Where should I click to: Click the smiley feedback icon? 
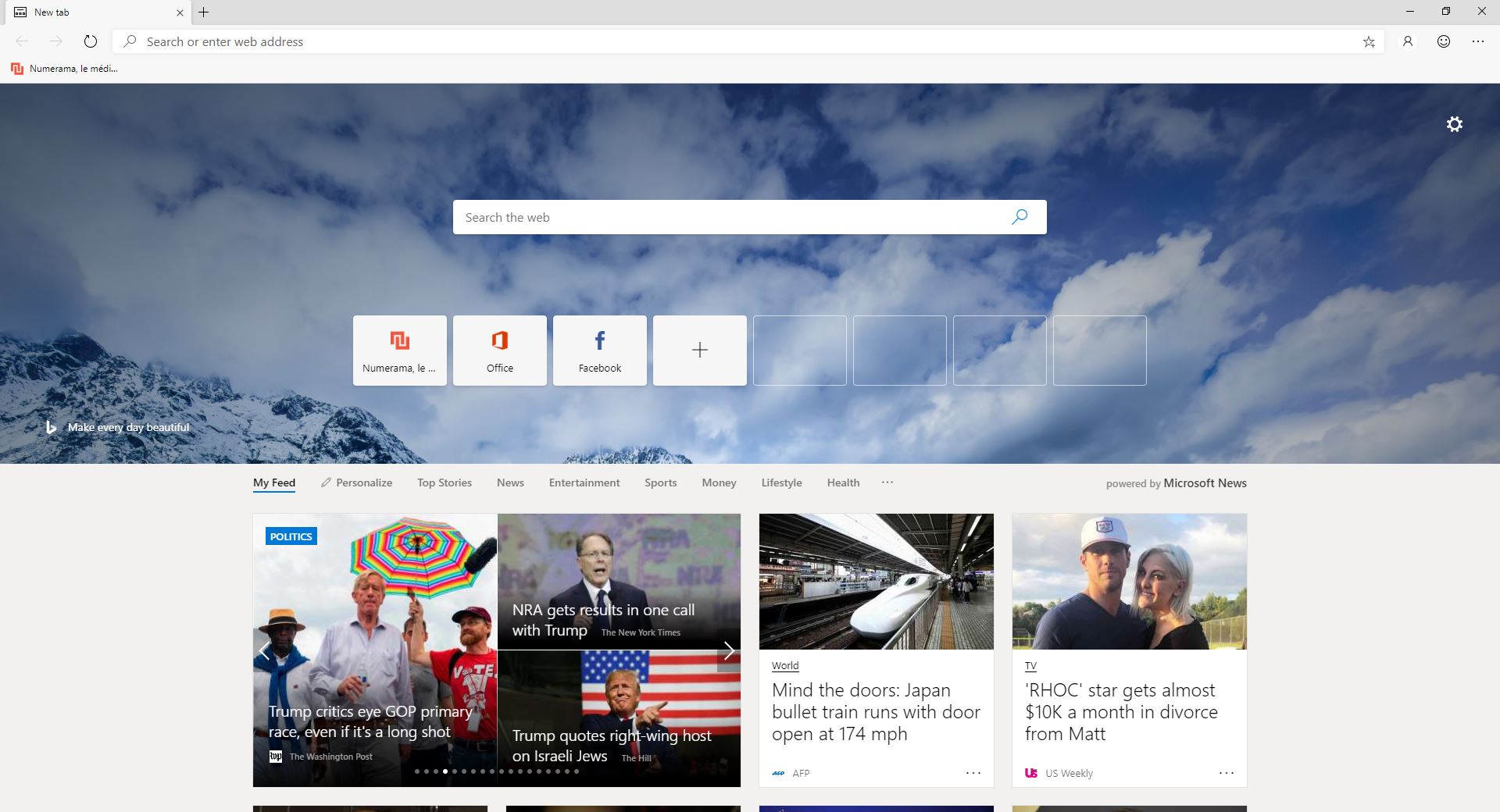1444,41
